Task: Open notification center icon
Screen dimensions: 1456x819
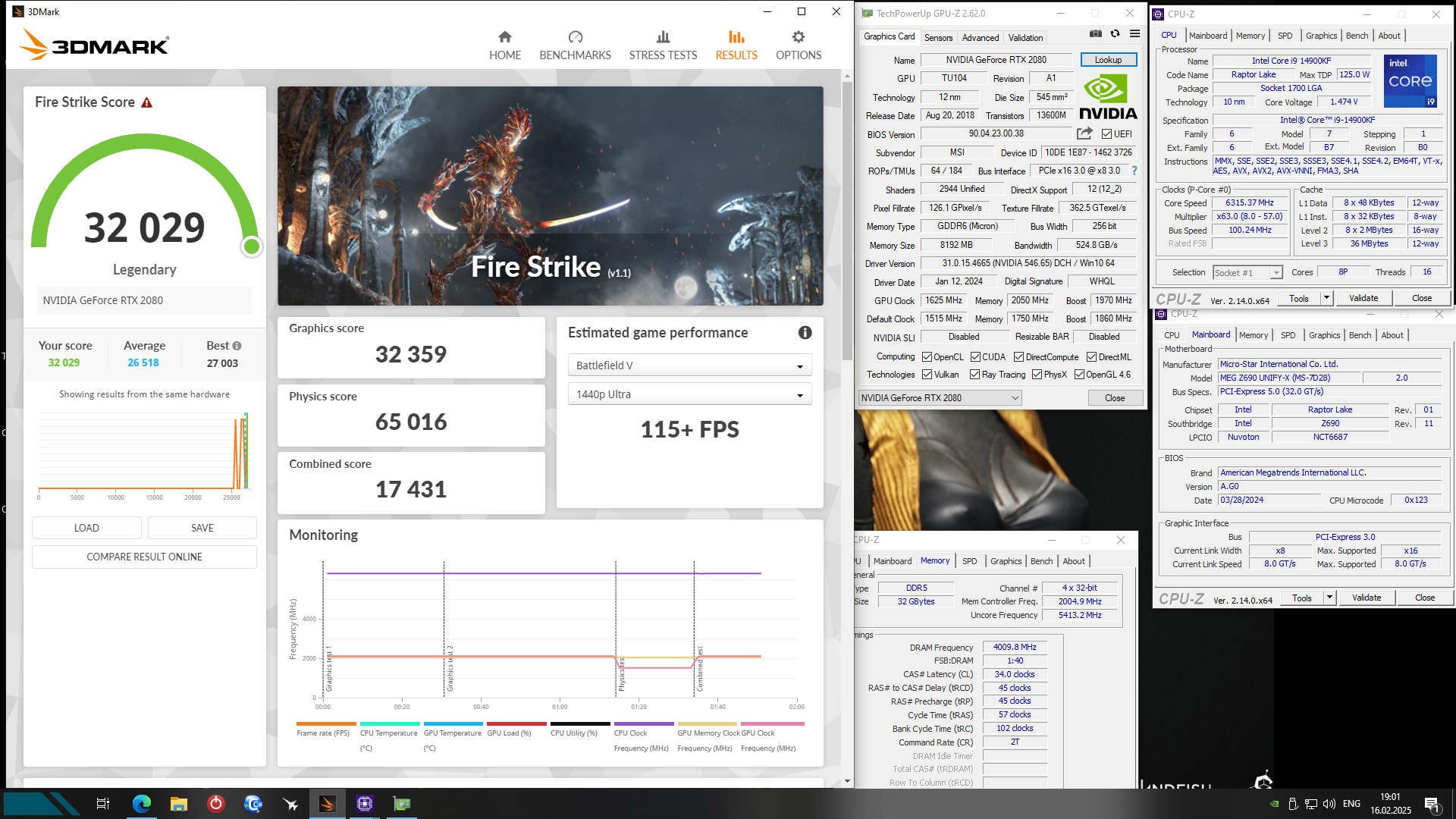Action: [1432, 804]
